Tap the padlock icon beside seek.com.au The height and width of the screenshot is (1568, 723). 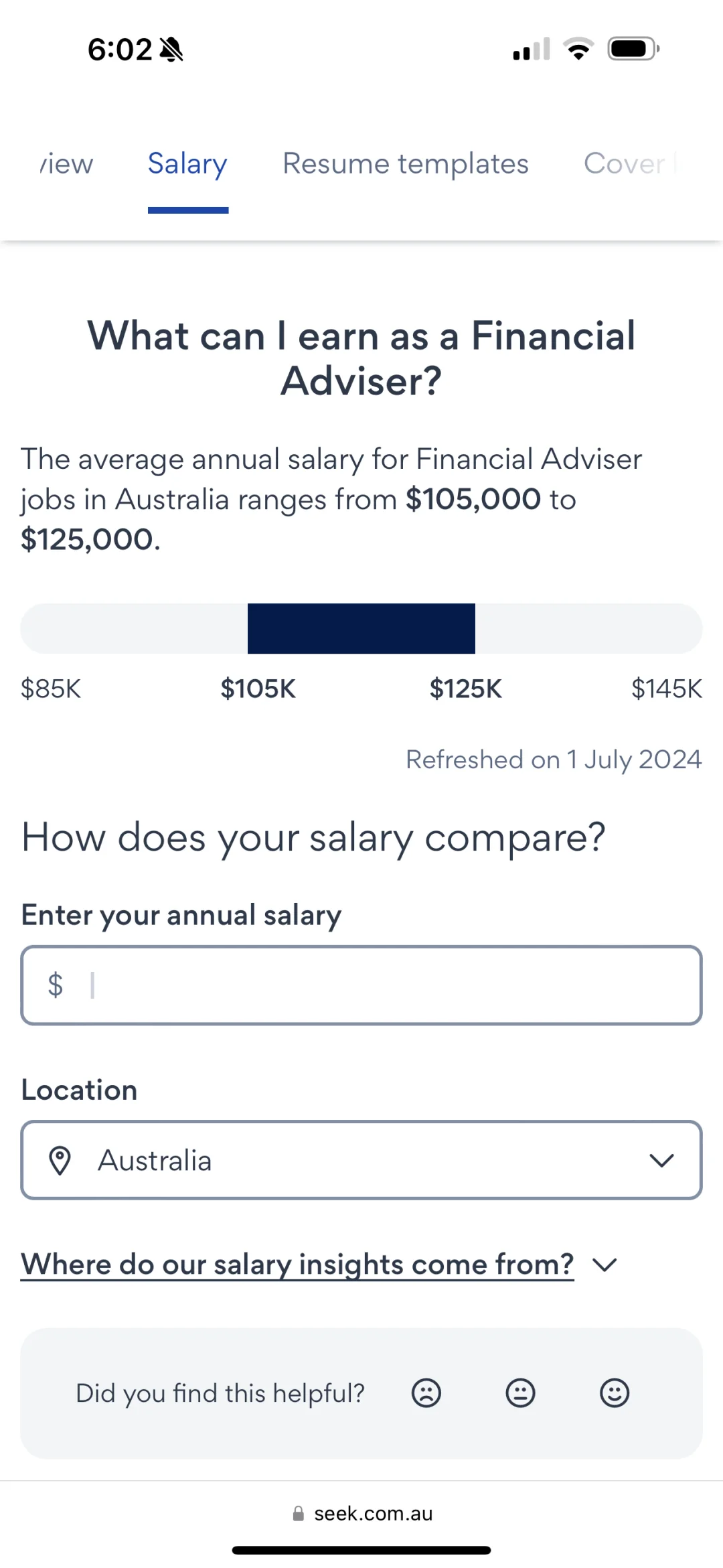click(299, 1513)
